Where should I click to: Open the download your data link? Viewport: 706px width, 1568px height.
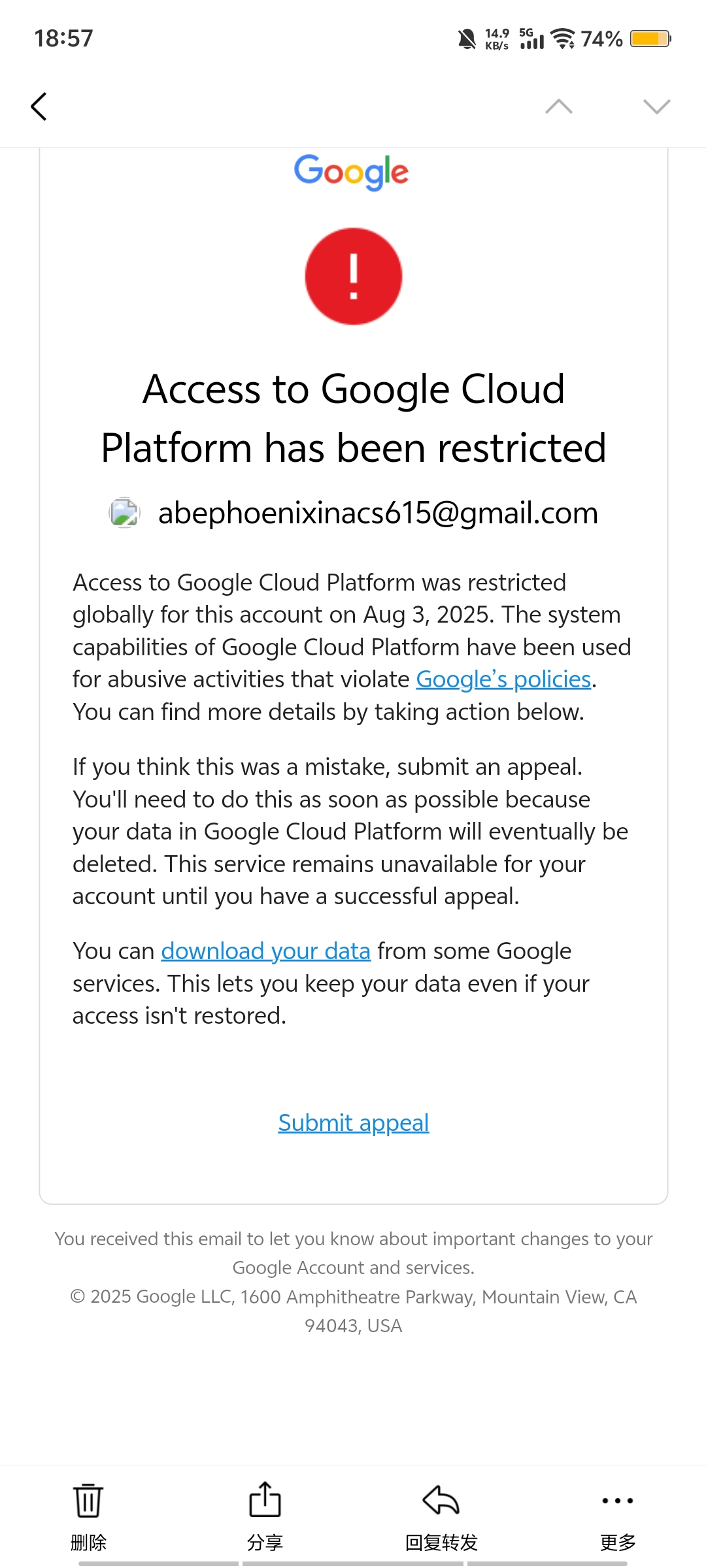266,951
